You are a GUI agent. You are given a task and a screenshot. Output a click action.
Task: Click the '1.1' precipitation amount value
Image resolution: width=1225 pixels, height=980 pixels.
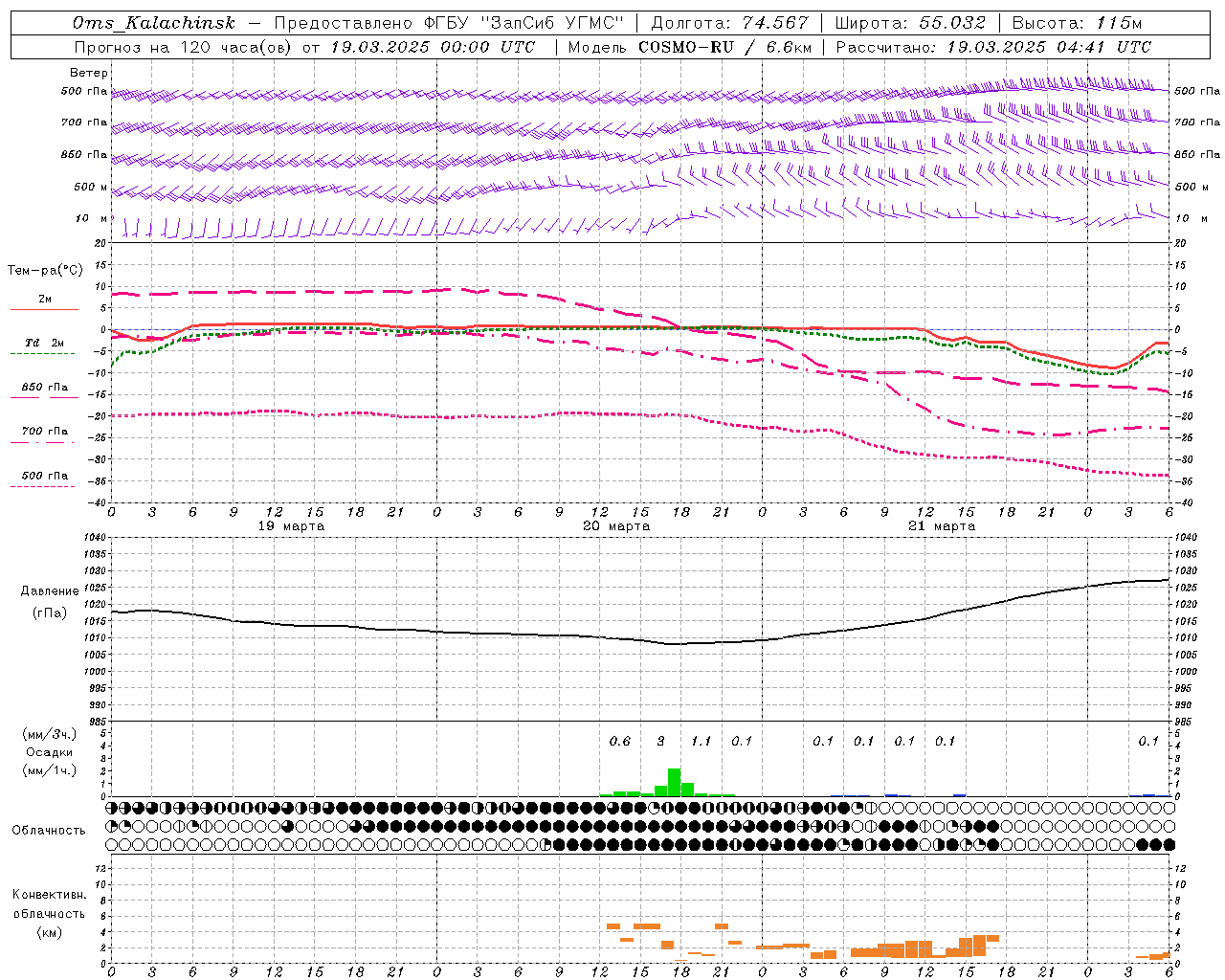[702, 741]
